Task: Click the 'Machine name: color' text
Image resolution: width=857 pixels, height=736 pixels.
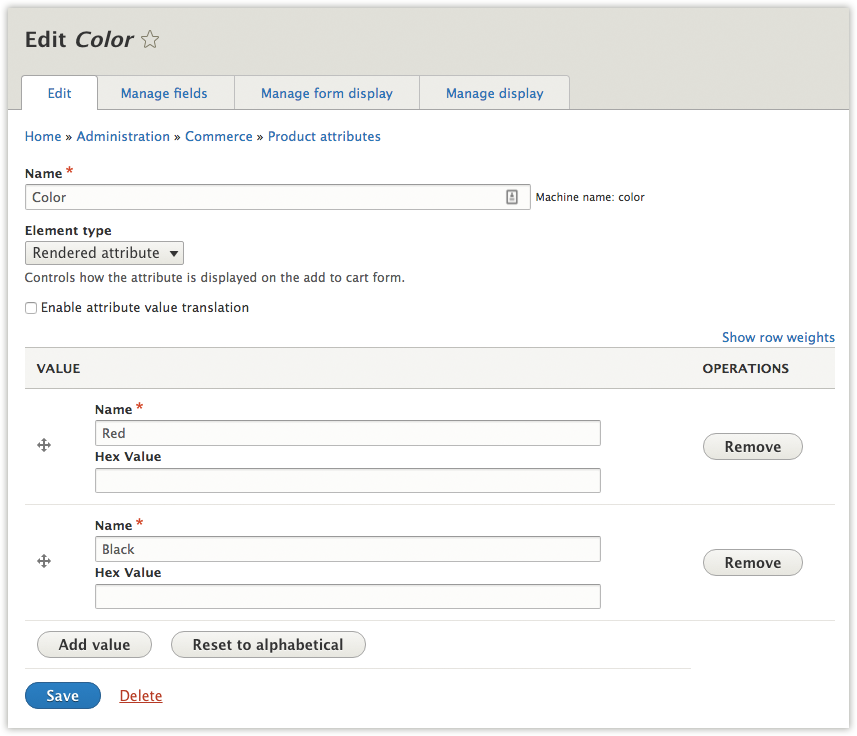Action: 590,197
